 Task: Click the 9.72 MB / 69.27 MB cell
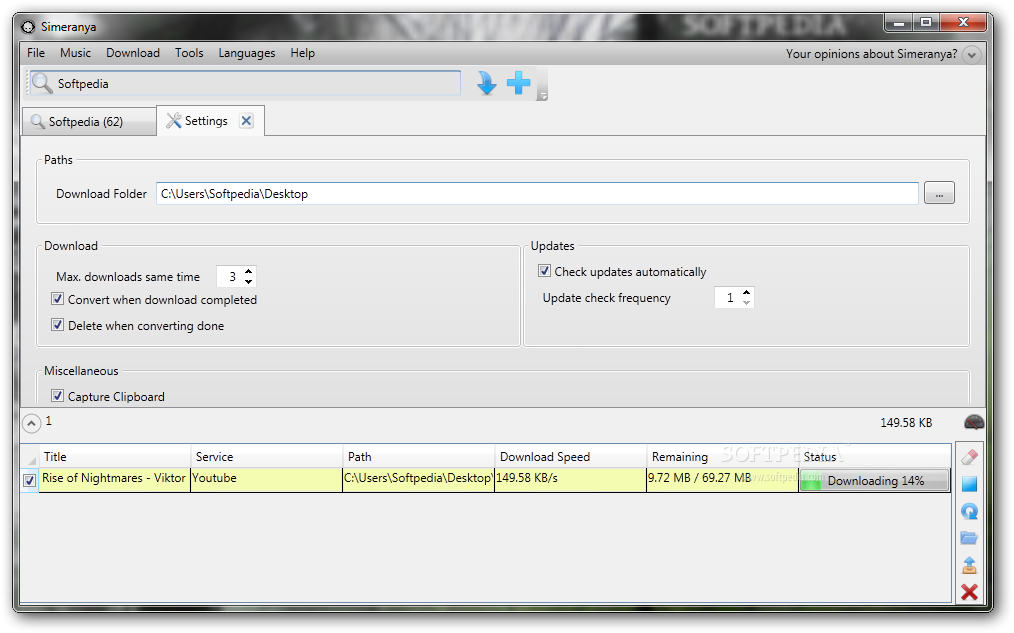(722, 478)
